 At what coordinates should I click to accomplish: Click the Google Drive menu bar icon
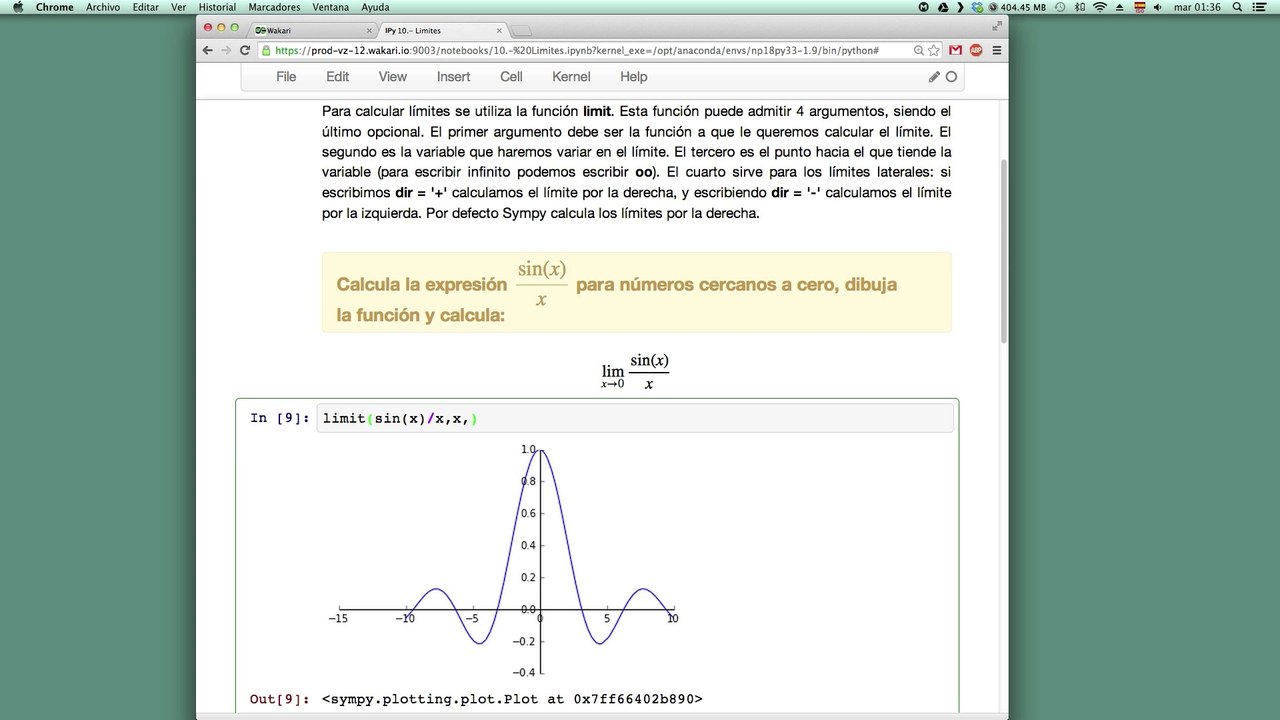click(x=942, y=7)
